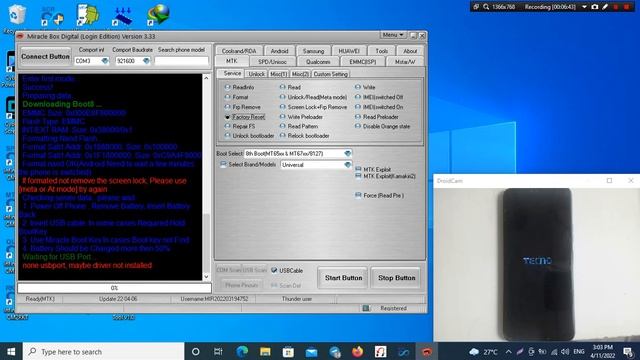Image resolution: width=640 pixels, height=360 pixels.
Task: Open the Comport inf dropdown
Action: point(105,61)
